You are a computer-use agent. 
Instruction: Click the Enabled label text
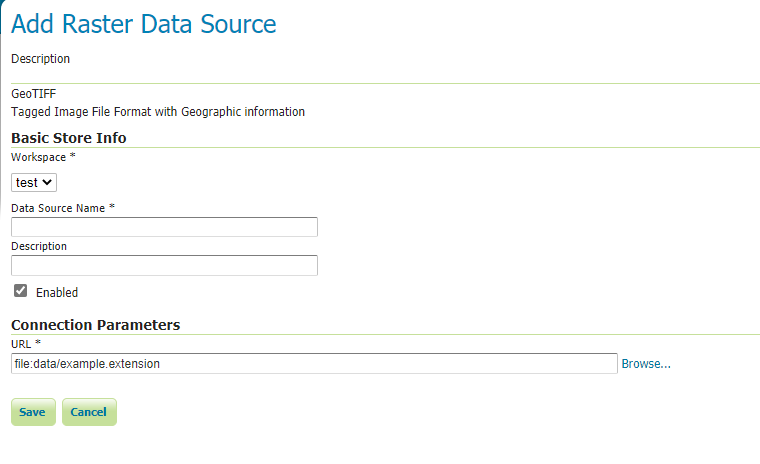(57, 293)
